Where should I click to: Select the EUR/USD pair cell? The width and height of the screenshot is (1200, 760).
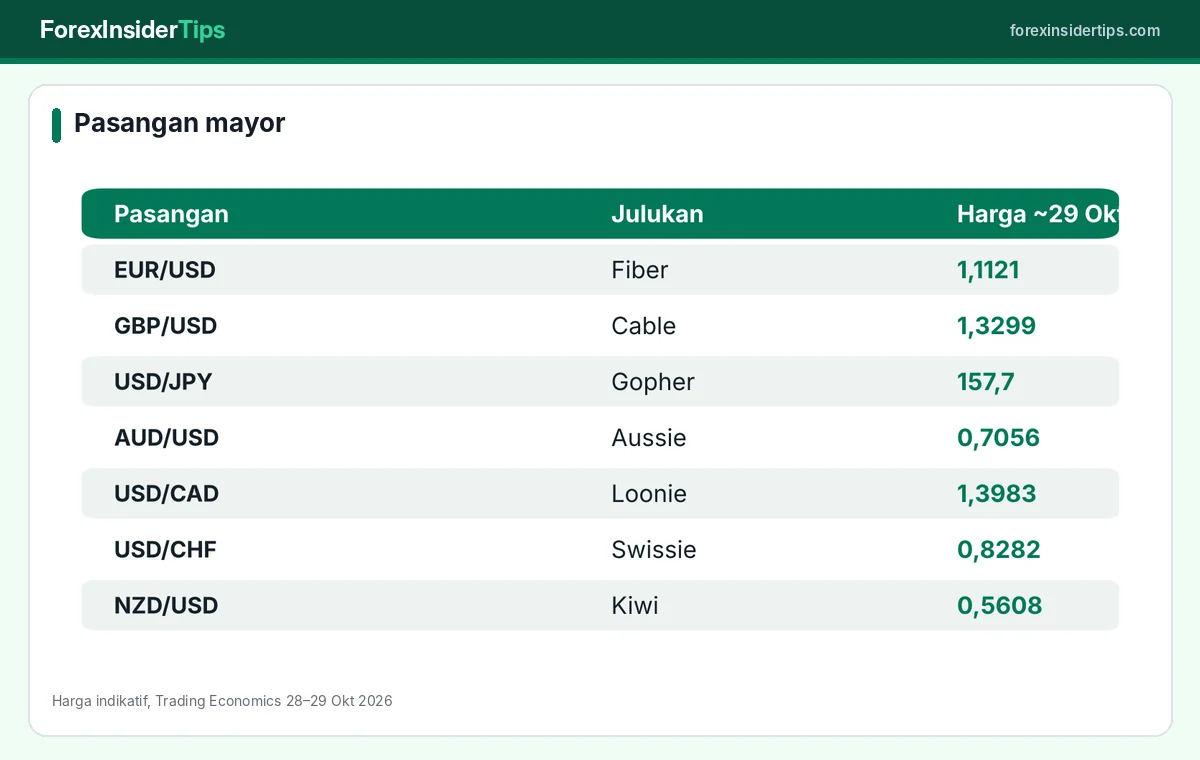[x=165, y=270]
